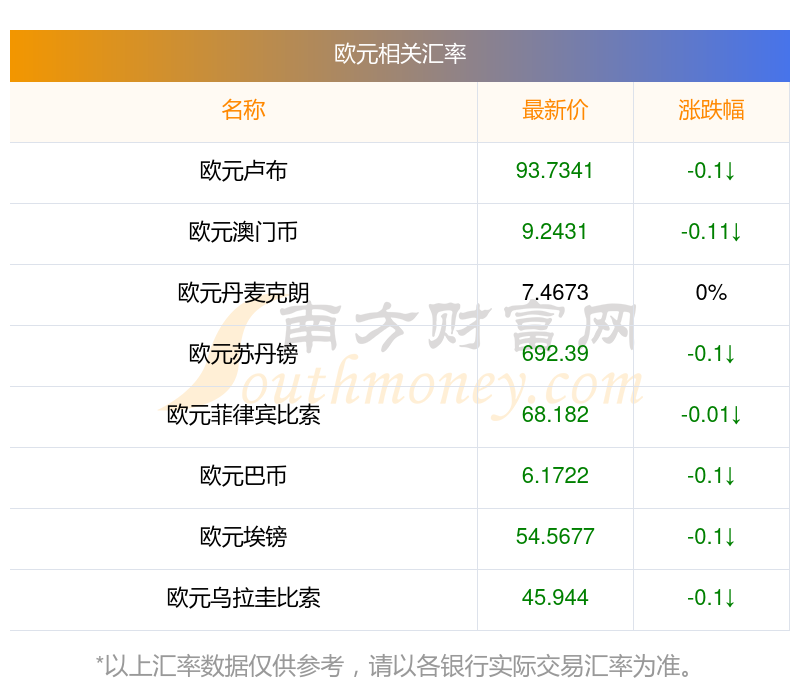800x697 pixels.
Task: Select the 7.4673 price for 丹麦克朗
Action: (555, 293)
